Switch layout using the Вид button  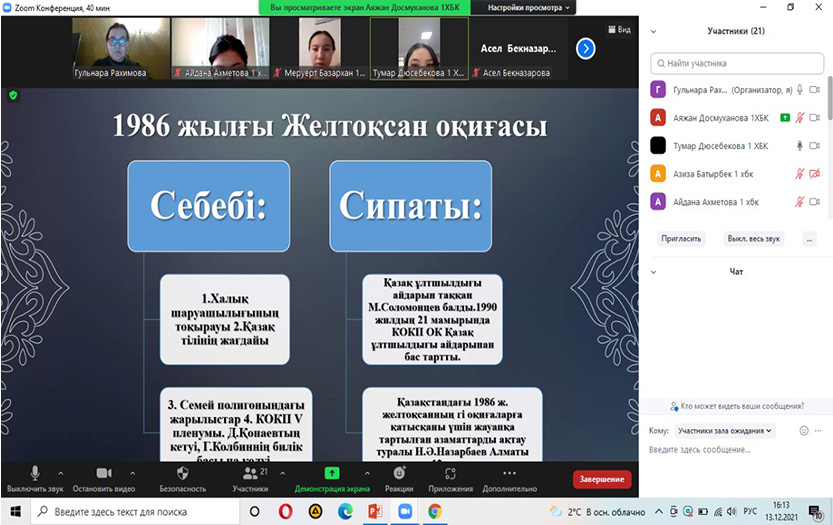click(619, 30)
